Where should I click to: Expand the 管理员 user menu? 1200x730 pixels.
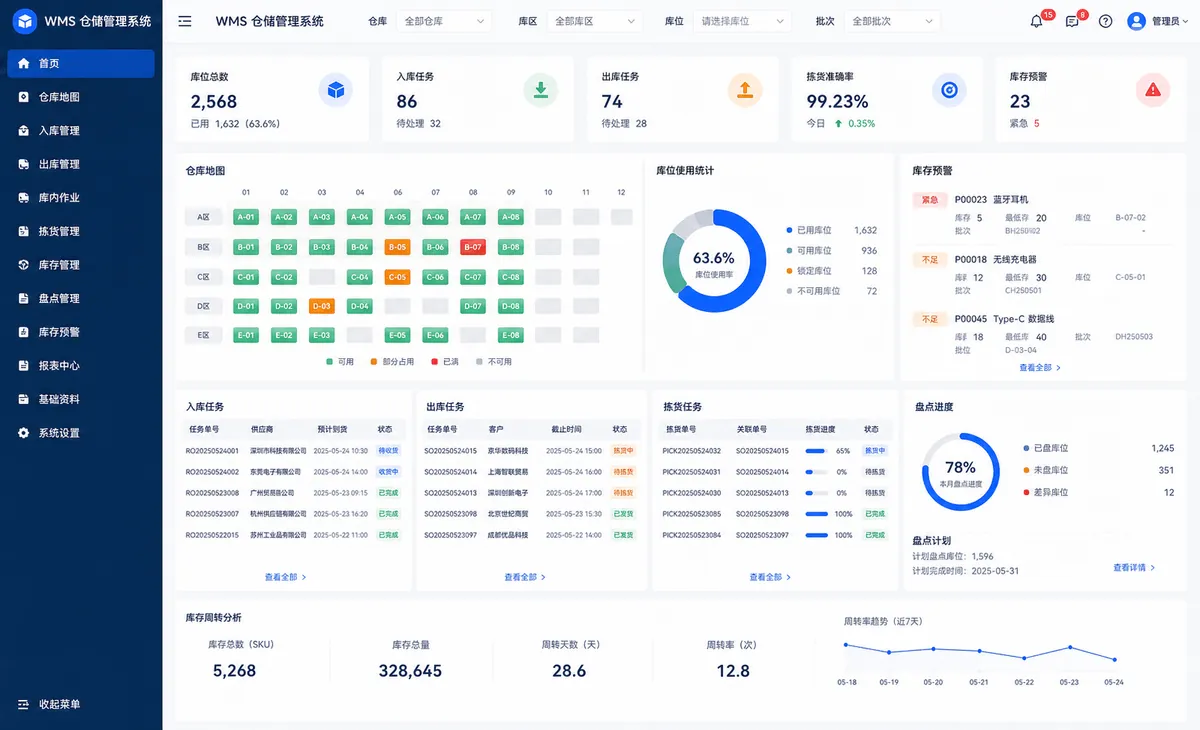point(1169,21)
